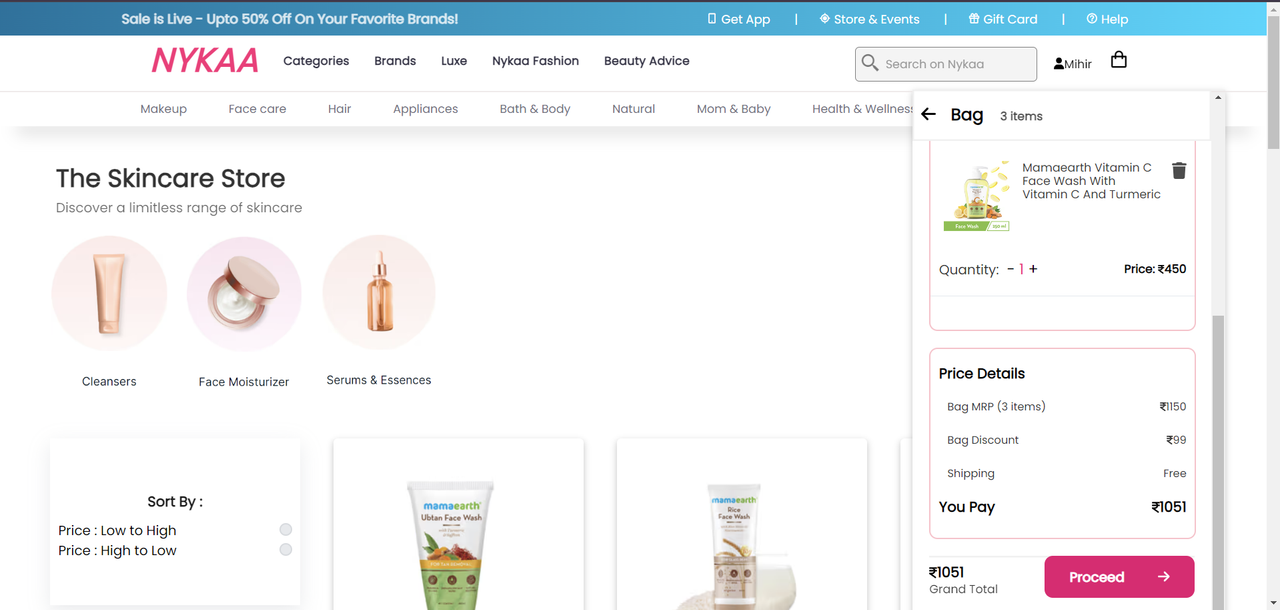
Task: Open Categories menu
Action: click(x=316, y=61)
